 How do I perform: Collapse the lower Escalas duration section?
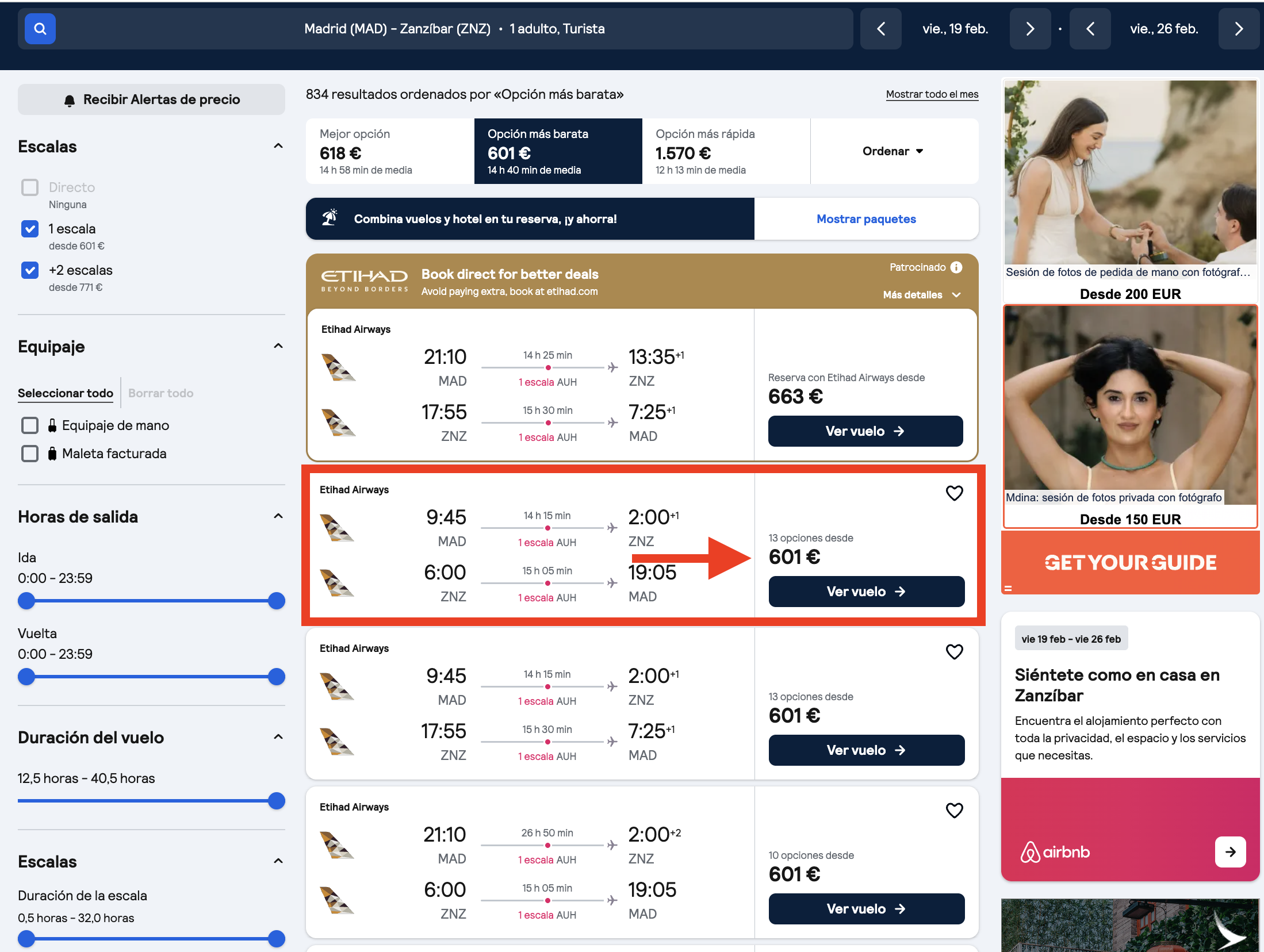tap(278, 861)
